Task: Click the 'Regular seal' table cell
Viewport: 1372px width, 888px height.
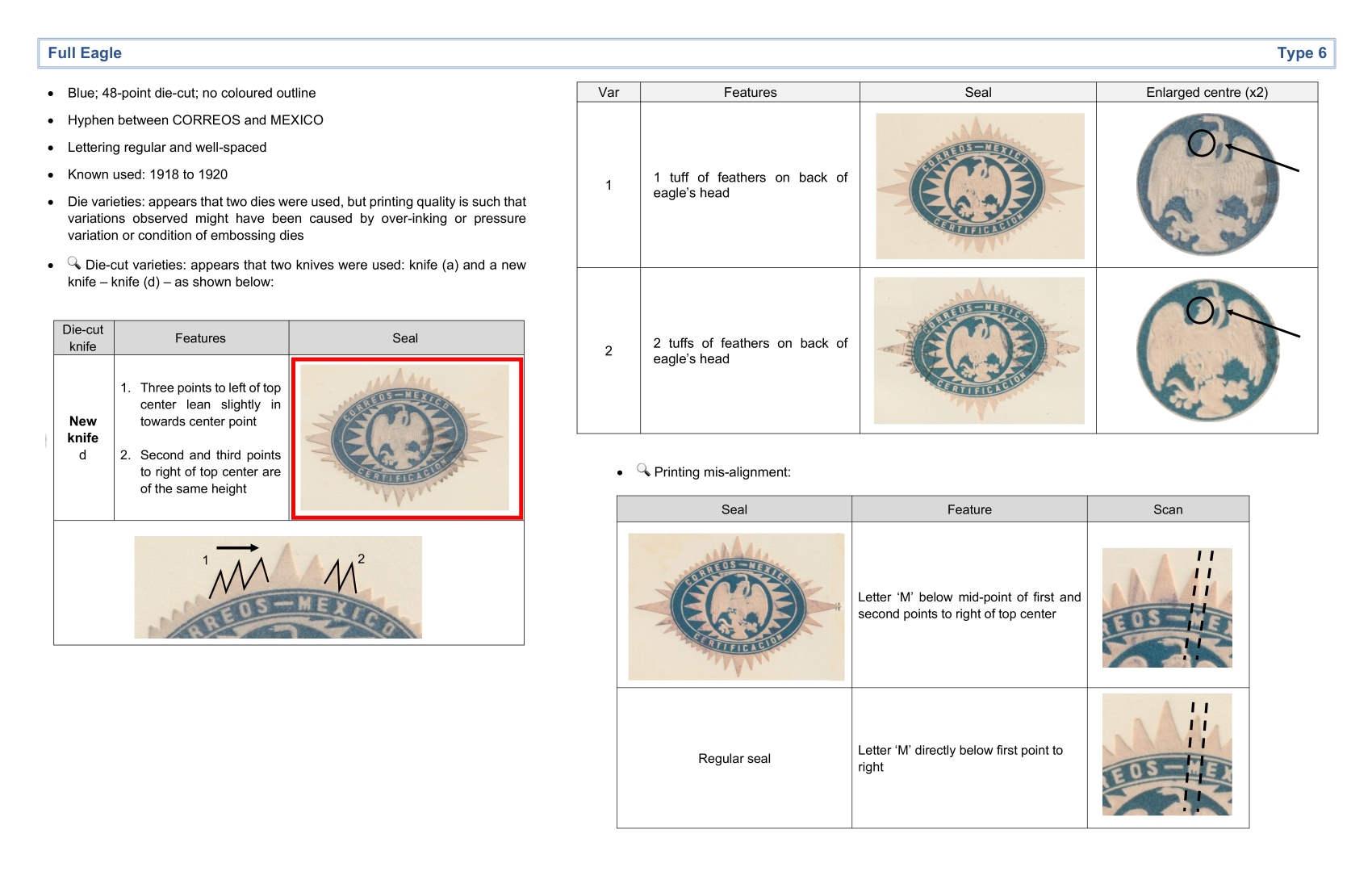Action: tap(734, 759)
